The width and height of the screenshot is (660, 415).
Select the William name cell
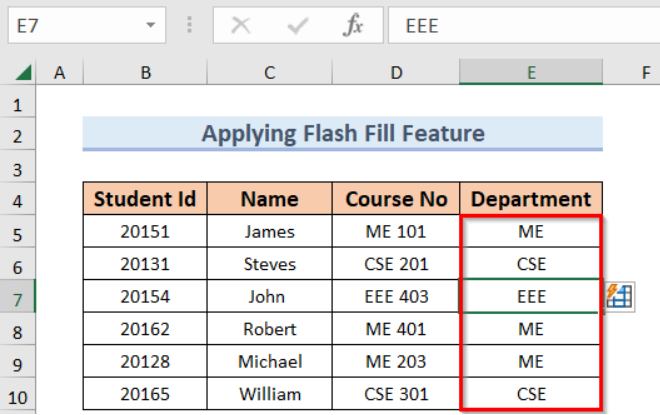click(x=269, y=394)
